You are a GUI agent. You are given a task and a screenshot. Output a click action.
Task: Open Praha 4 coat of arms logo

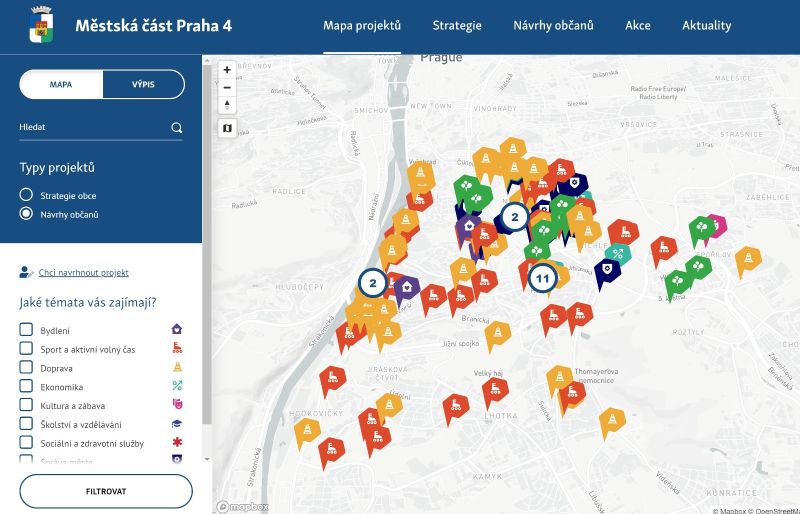click(41, 25)
